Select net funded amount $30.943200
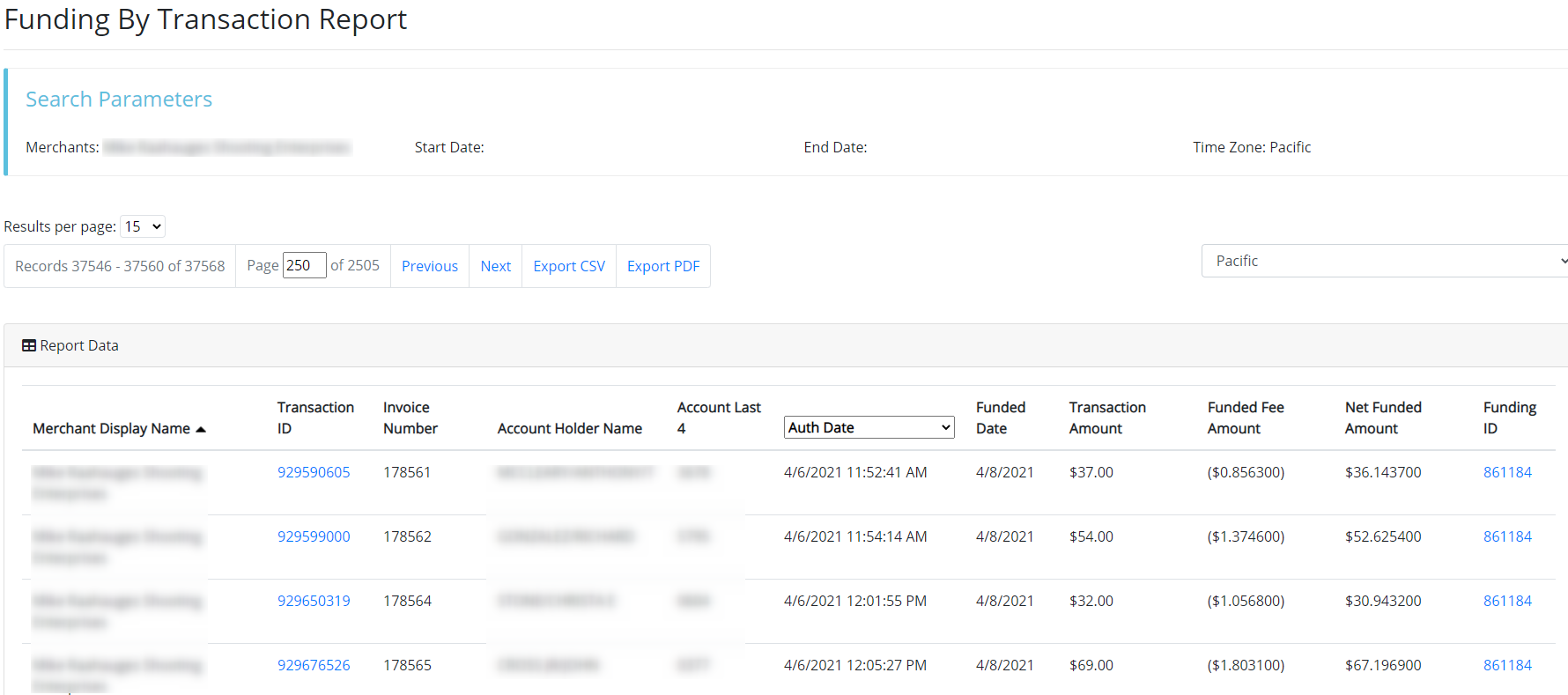This screenshot has height=695, width=1568. (x=1383, y=601)
